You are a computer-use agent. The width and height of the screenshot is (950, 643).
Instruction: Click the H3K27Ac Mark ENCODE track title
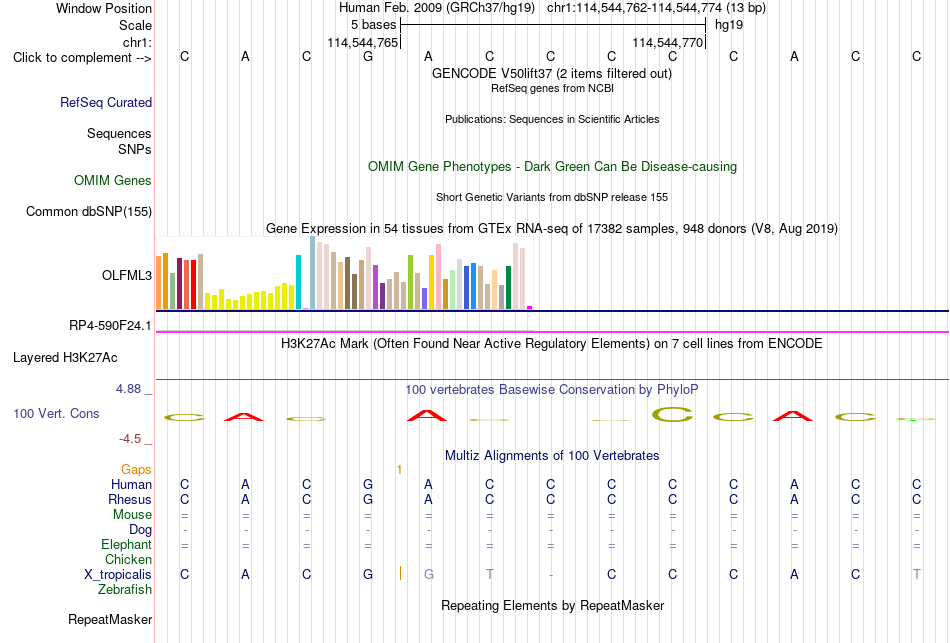552,344
